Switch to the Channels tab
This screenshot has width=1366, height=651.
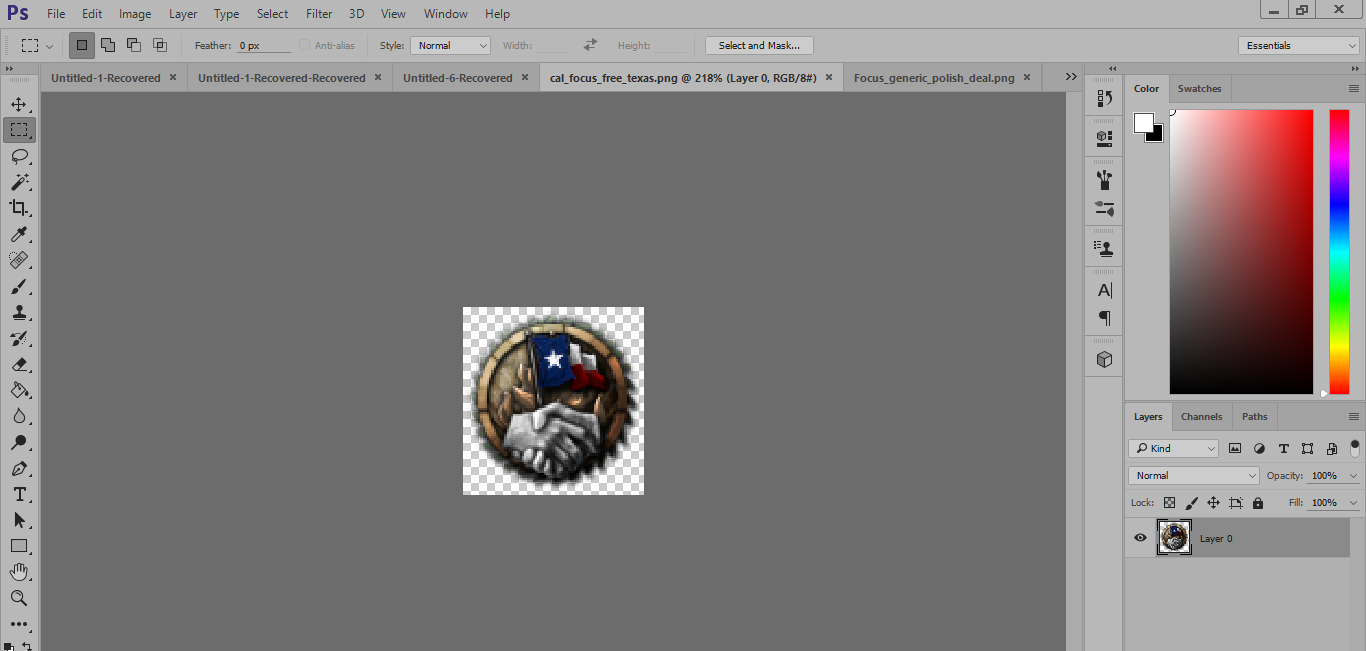coord(1201,417)
